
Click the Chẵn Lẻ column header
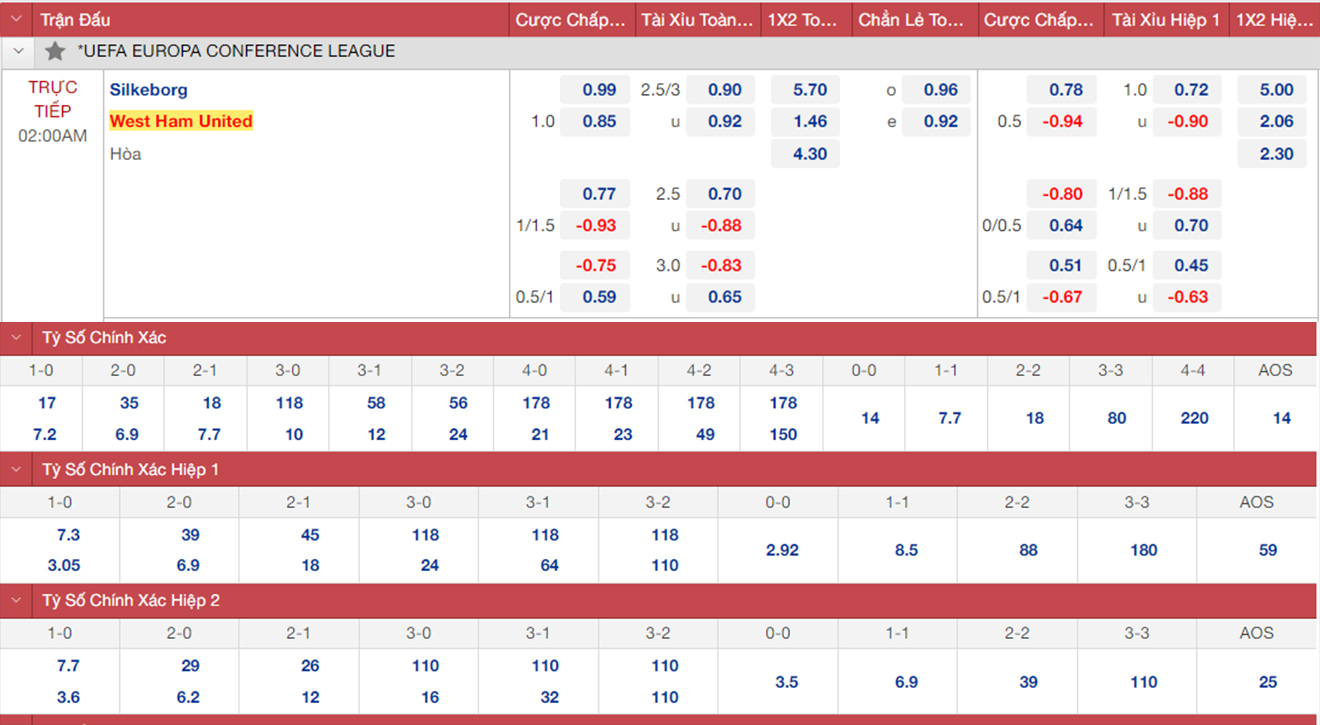910,20
